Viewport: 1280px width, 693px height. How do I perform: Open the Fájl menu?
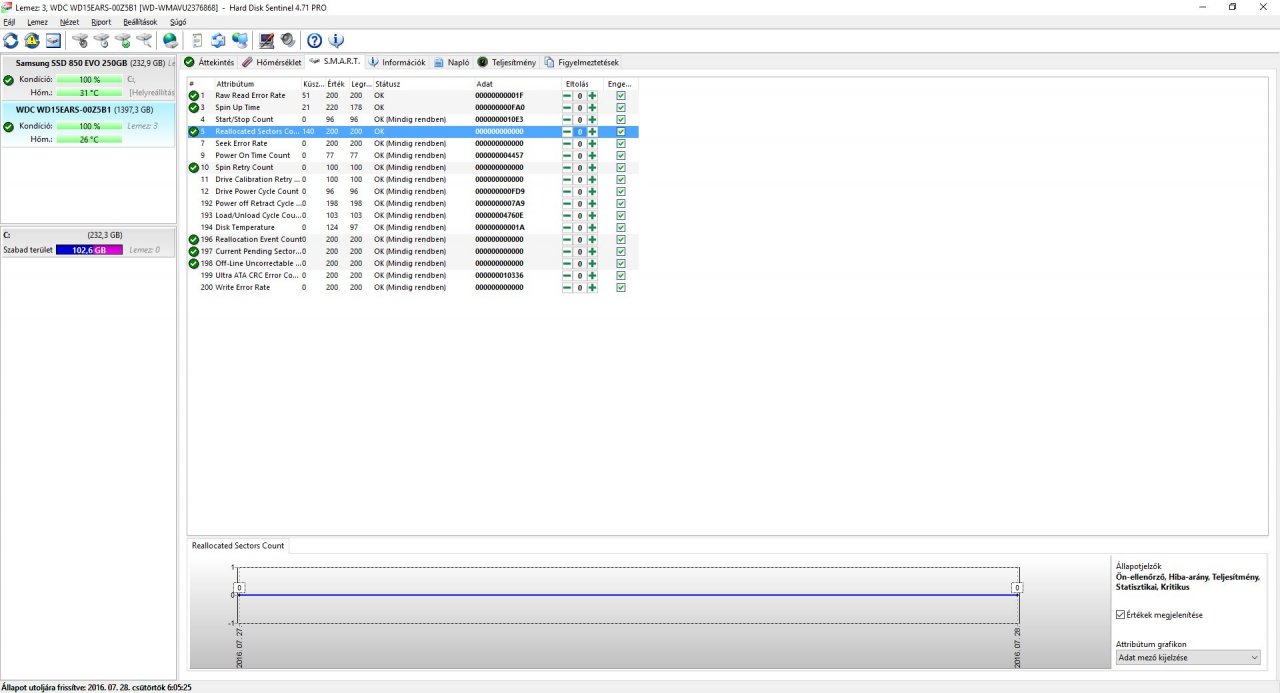click(x=9, y=22)
